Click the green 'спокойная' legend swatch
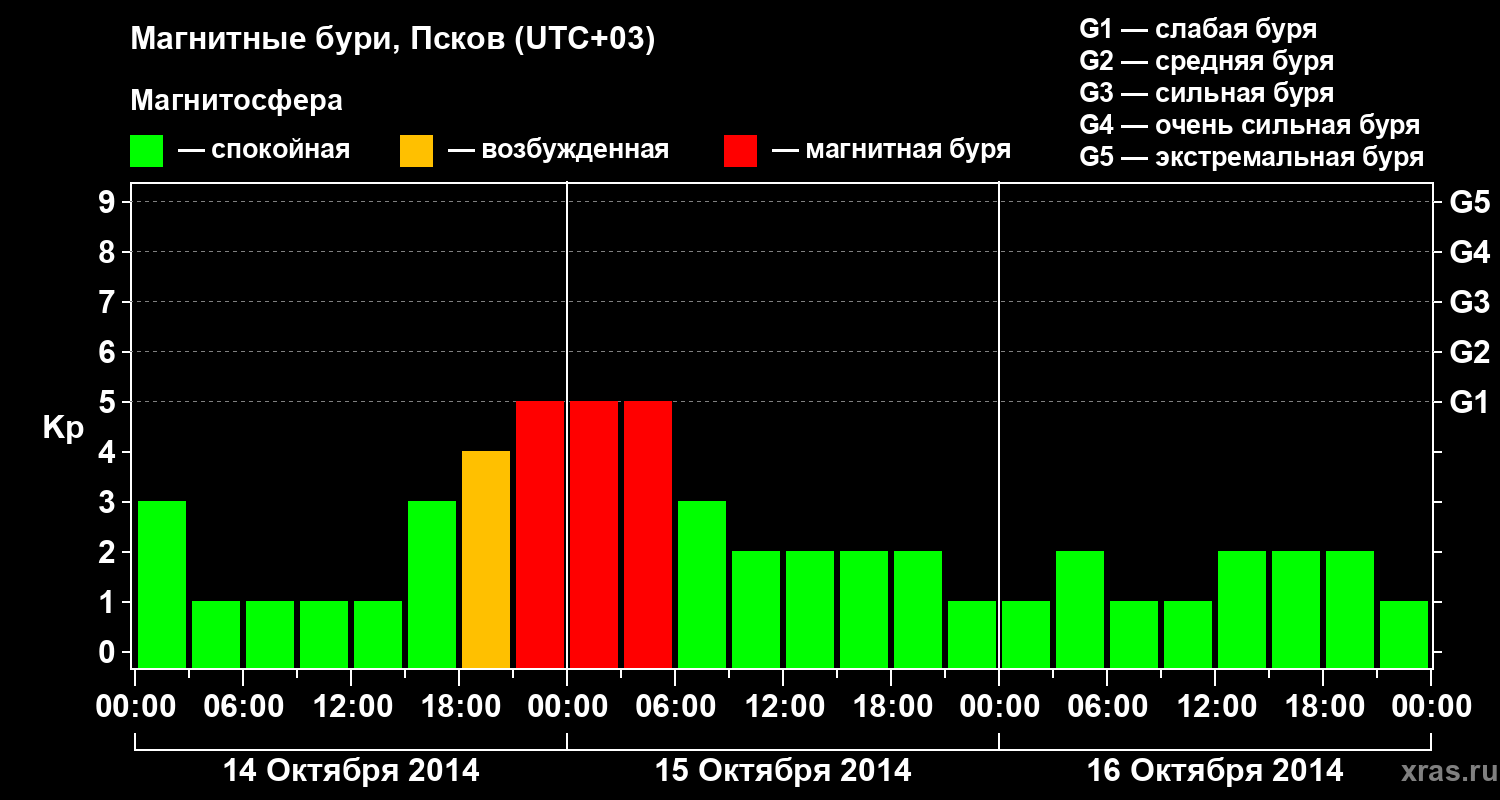Screen dimensions: 1500x800 (146, 150)
